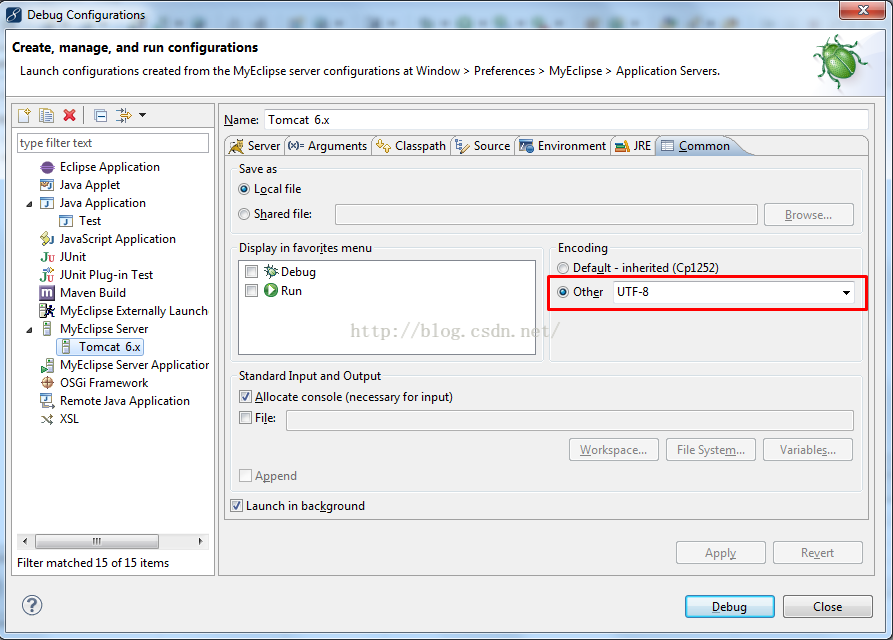Select Eclipse Application in the tree
The height and width of the screenshot is (640, 893).
pos(109,167)
